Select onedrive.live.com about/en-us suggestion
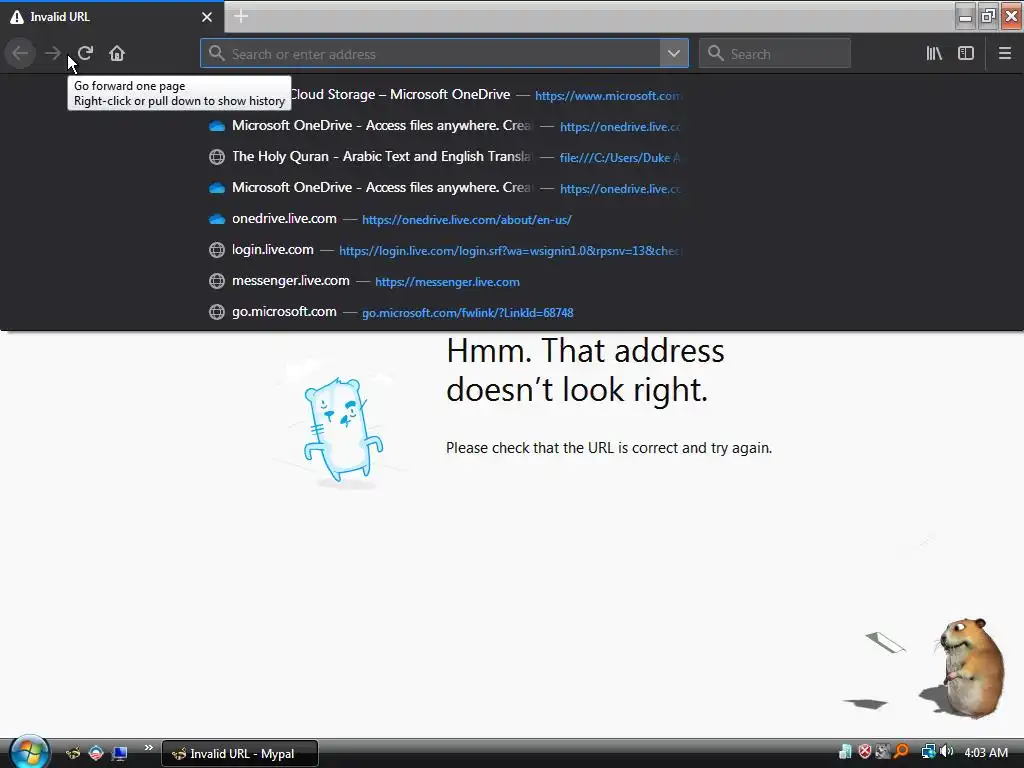The height and width of the screenshot is (768, 1024). (x=444, y=219)
